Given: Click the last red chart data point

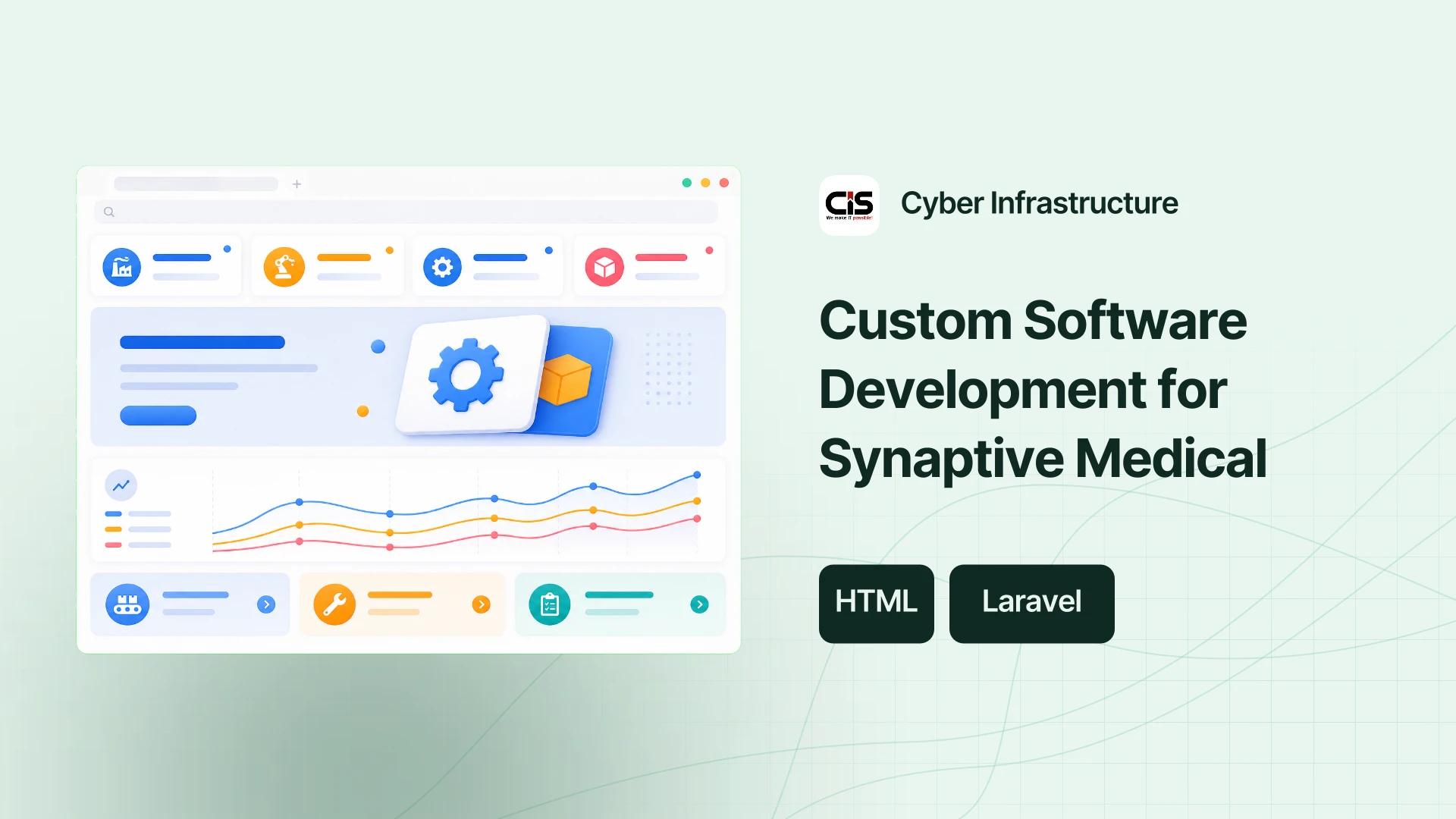Looking at the screenshot, I should point(697,519).
